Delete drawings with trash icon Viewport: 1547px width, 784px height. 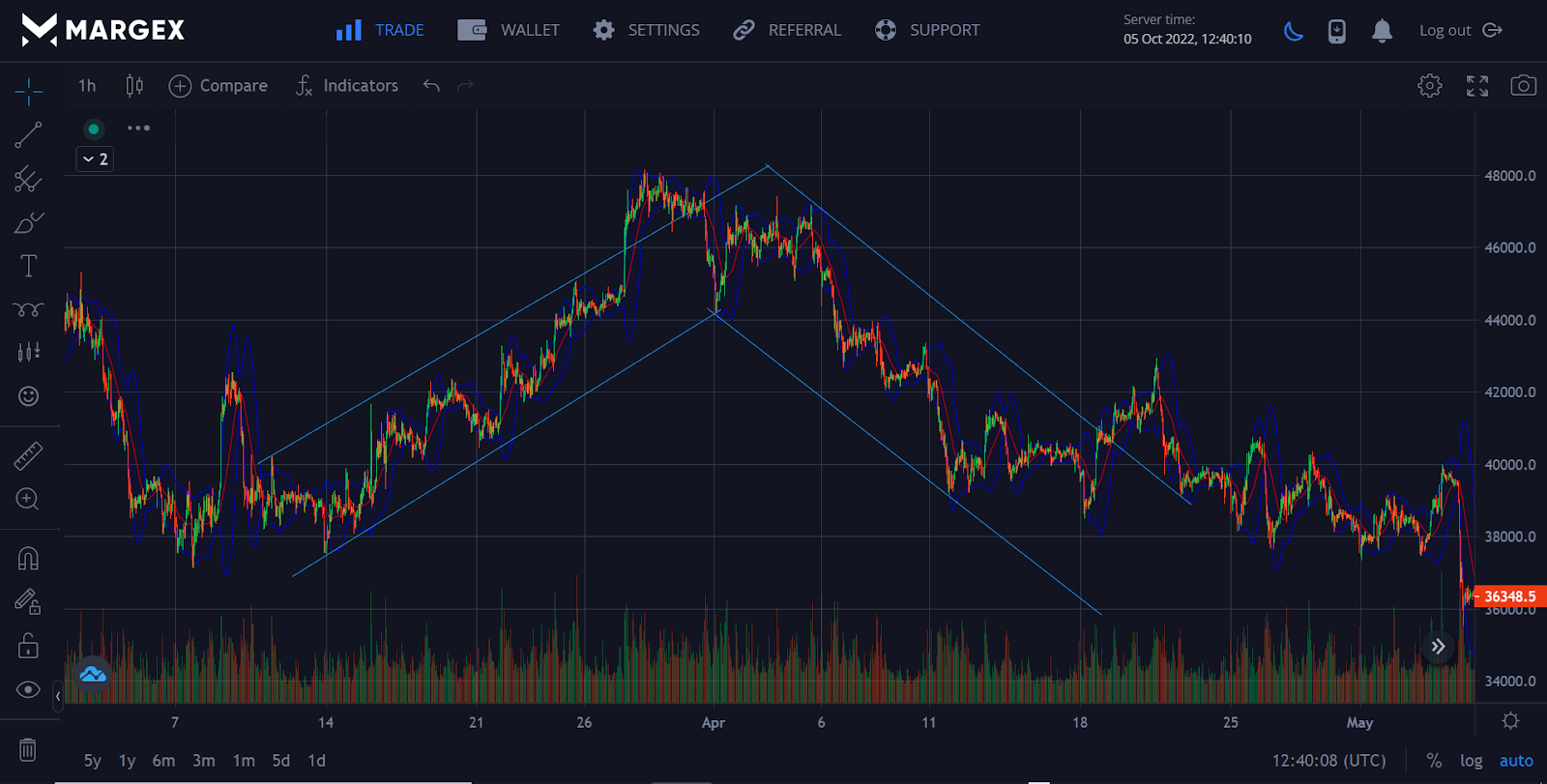28,749
